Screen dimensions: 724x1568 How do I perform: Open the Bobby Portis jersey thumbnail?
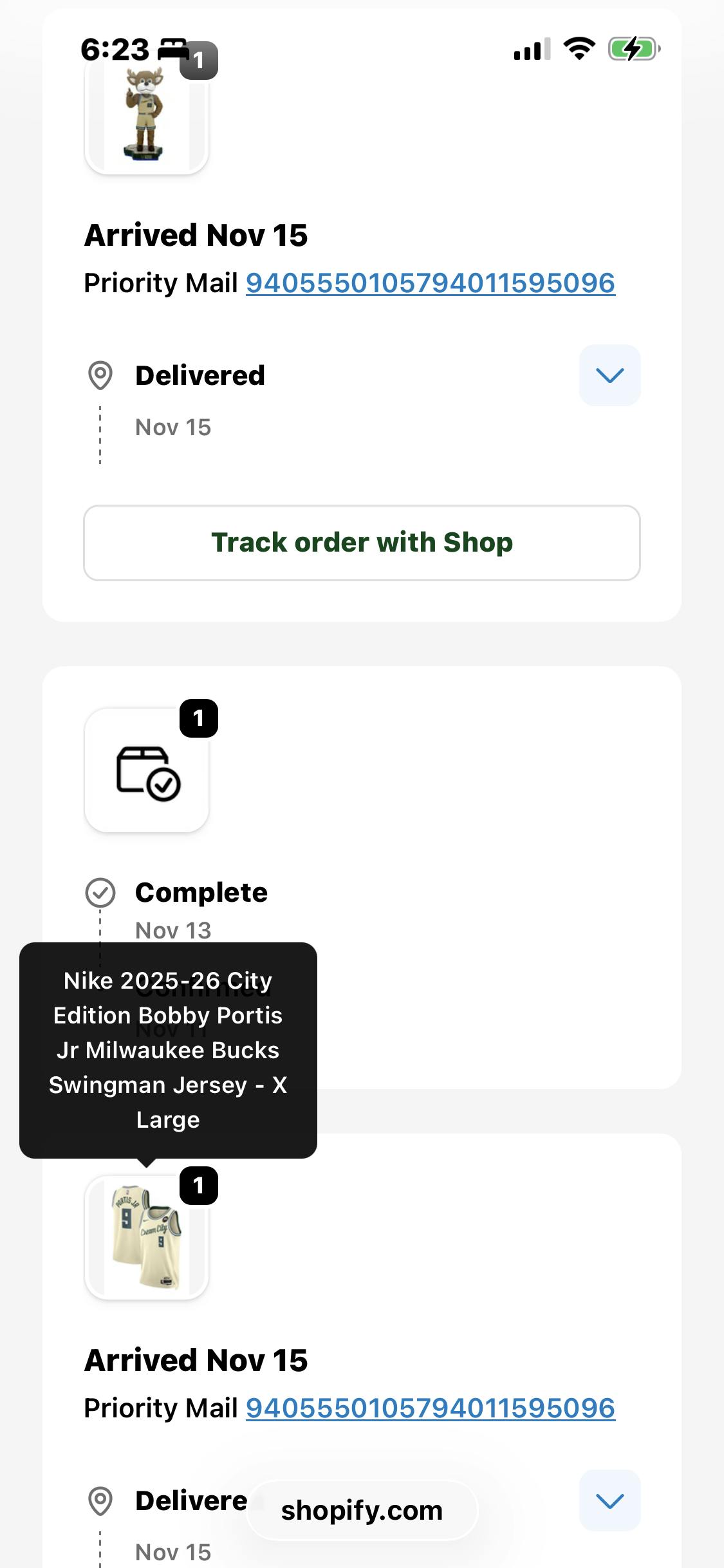(x=146, y=1237)
